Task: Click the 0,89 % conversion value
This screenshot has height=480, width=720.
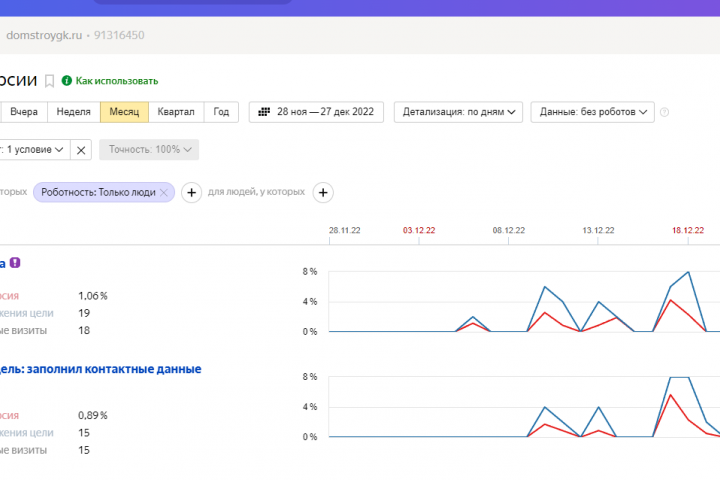Action: (93, 415)
